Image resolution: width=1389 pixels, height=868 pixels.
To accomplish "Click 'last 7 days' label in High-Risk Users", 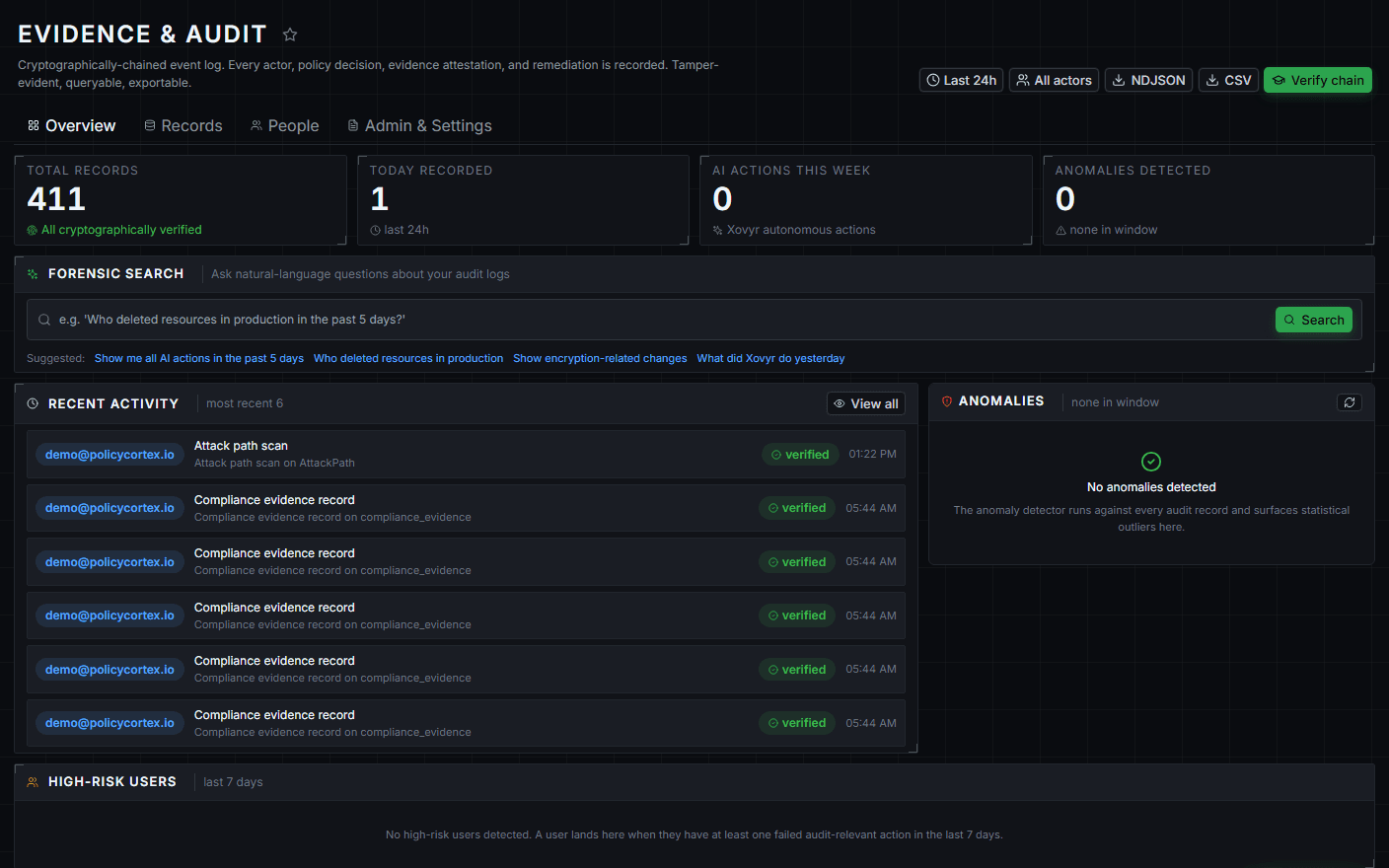I will pyautogui.click(x=233, y=782).
